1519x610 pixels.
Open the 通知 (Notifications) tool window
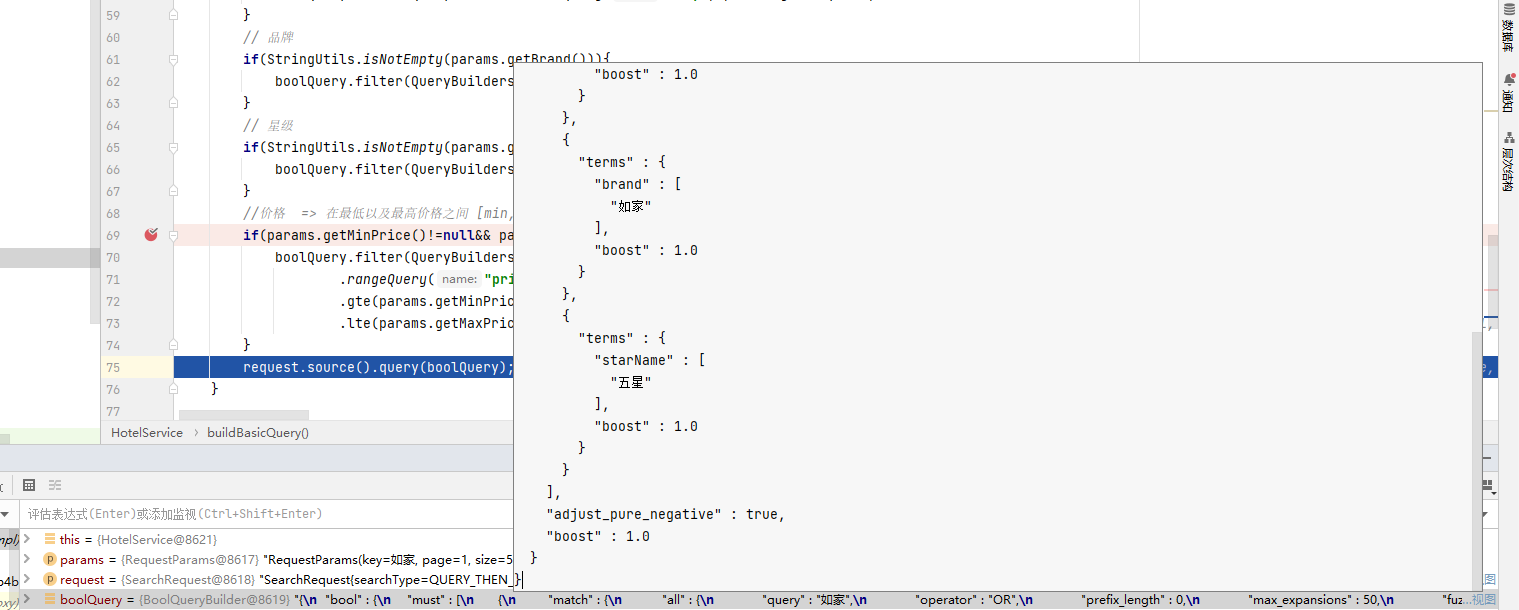pyautogui.click(x=1508, y=93)
